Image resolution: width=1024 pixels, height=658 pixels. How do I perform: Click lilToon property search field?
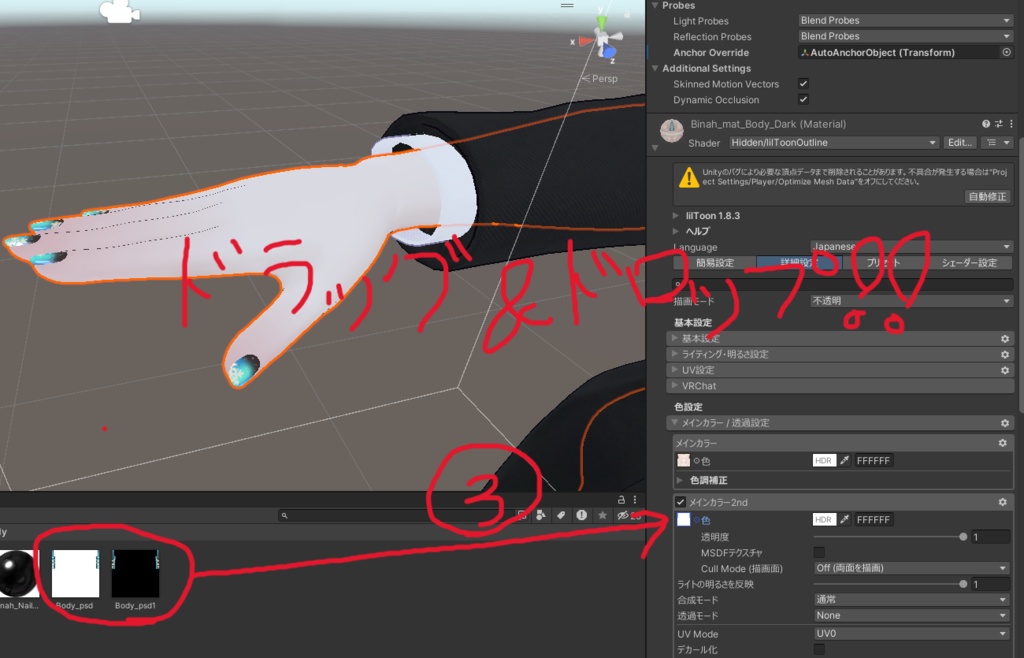pos(842,284)
